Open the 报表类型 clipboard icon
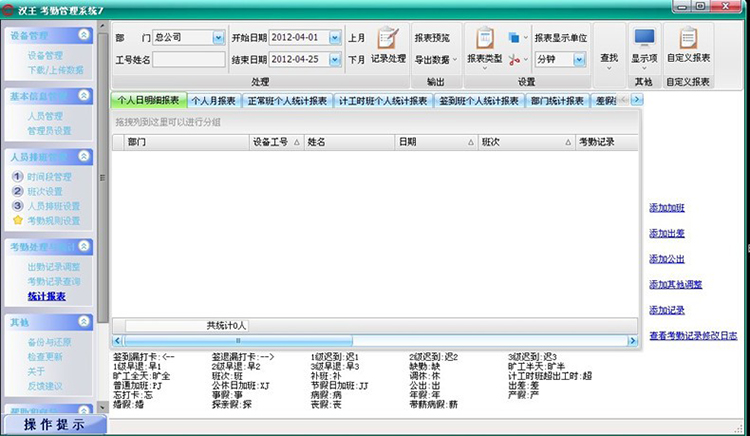The width and height of the screenshot is (750, 436). coord(485,38)
